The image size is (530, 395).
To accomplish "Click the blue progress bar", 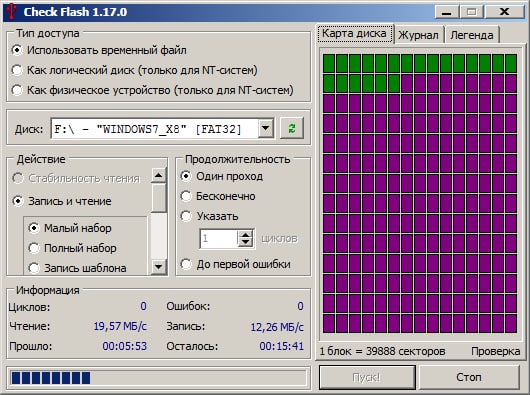I will point(158,378).
